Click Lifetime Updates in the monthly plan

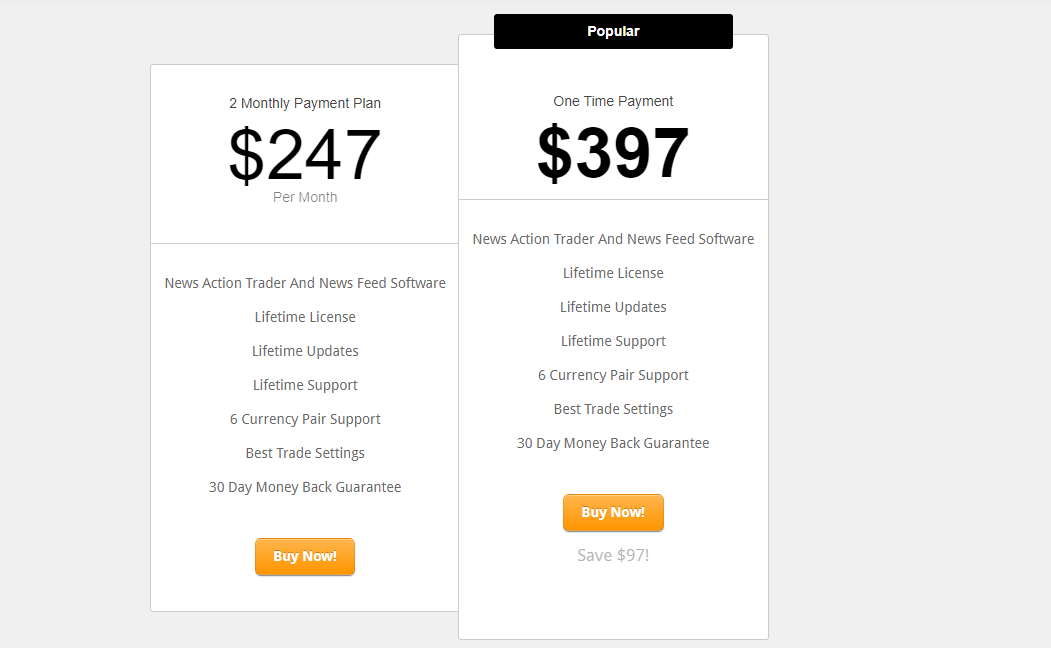tap(305, 351)
